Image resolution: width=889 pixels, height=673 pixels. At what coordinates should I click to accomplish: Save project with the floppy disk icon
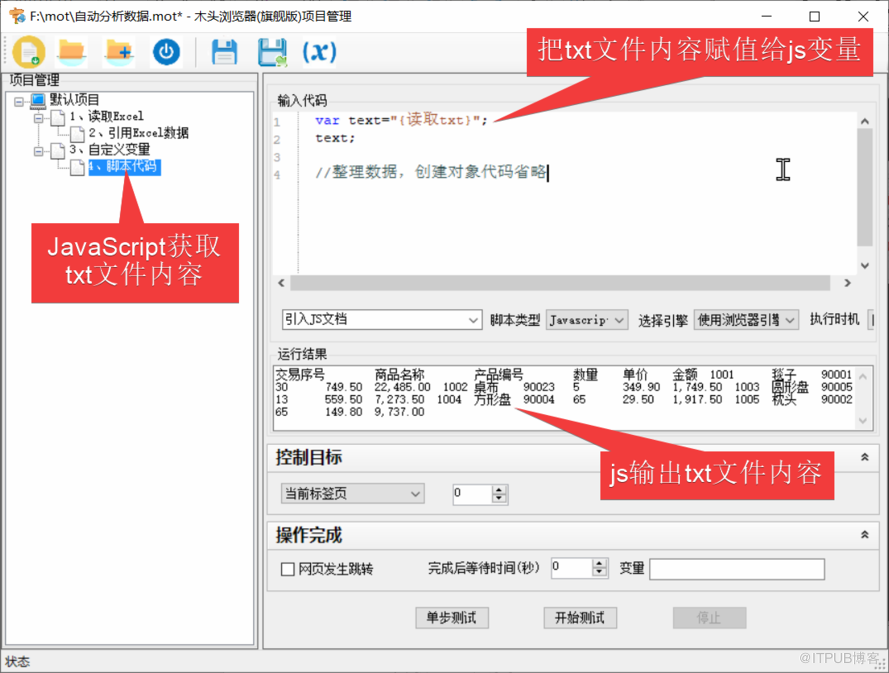point(225,52)
